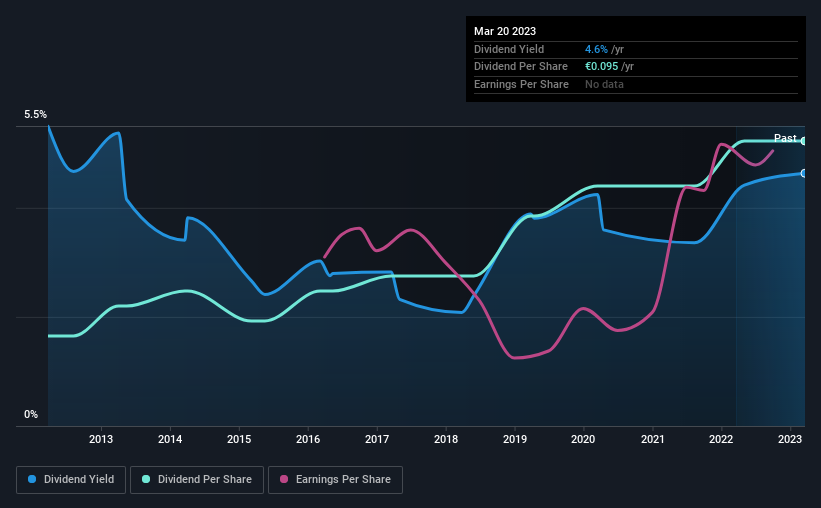Click the 4.6% Dividend Yield value in the tooltip
This screenshot has height=508, width=821.
pyautogui.click(x=596, y=49)
